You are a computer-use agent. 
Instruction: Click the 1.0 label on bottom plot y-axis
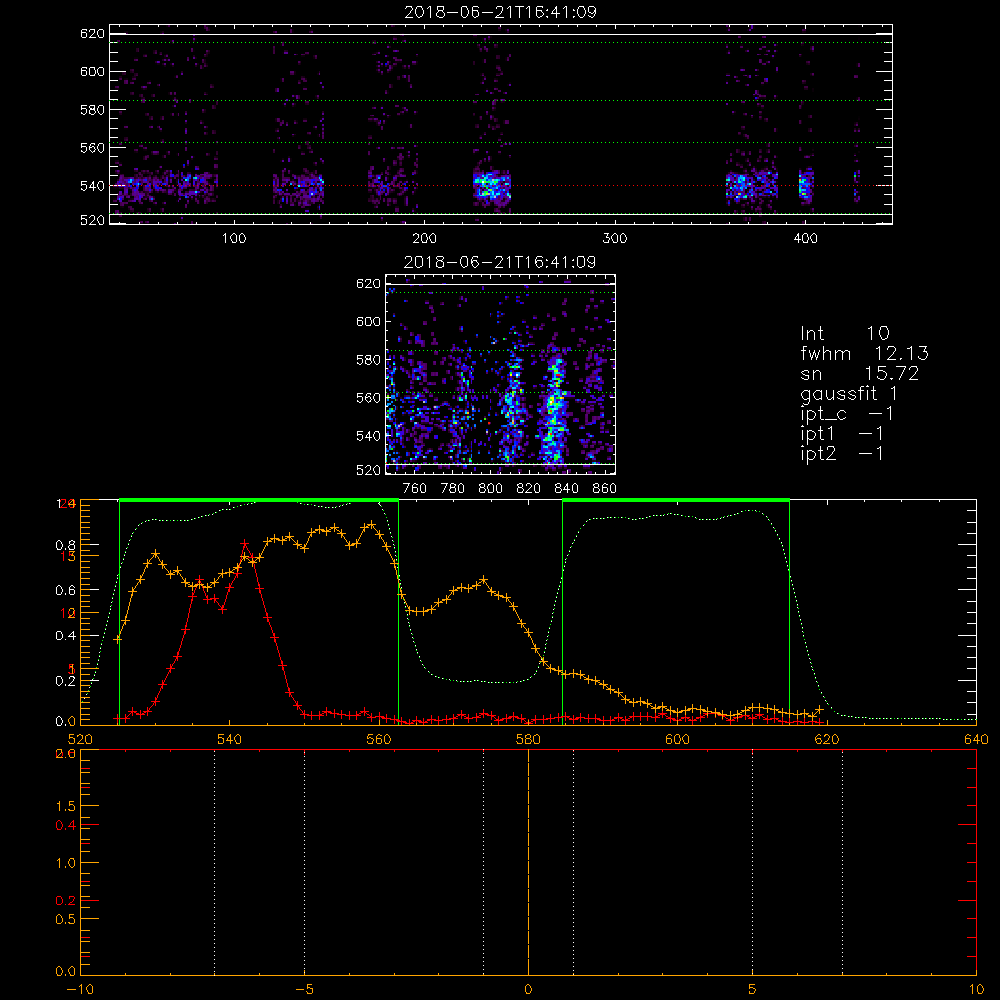tap(66, 863)
